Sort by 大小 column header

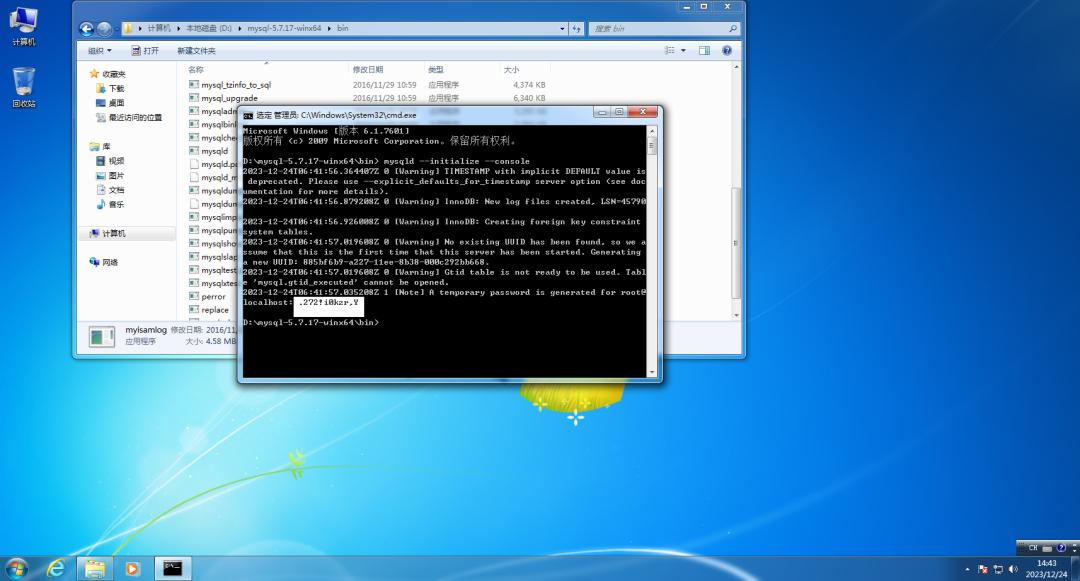click(x=511, y=70)
